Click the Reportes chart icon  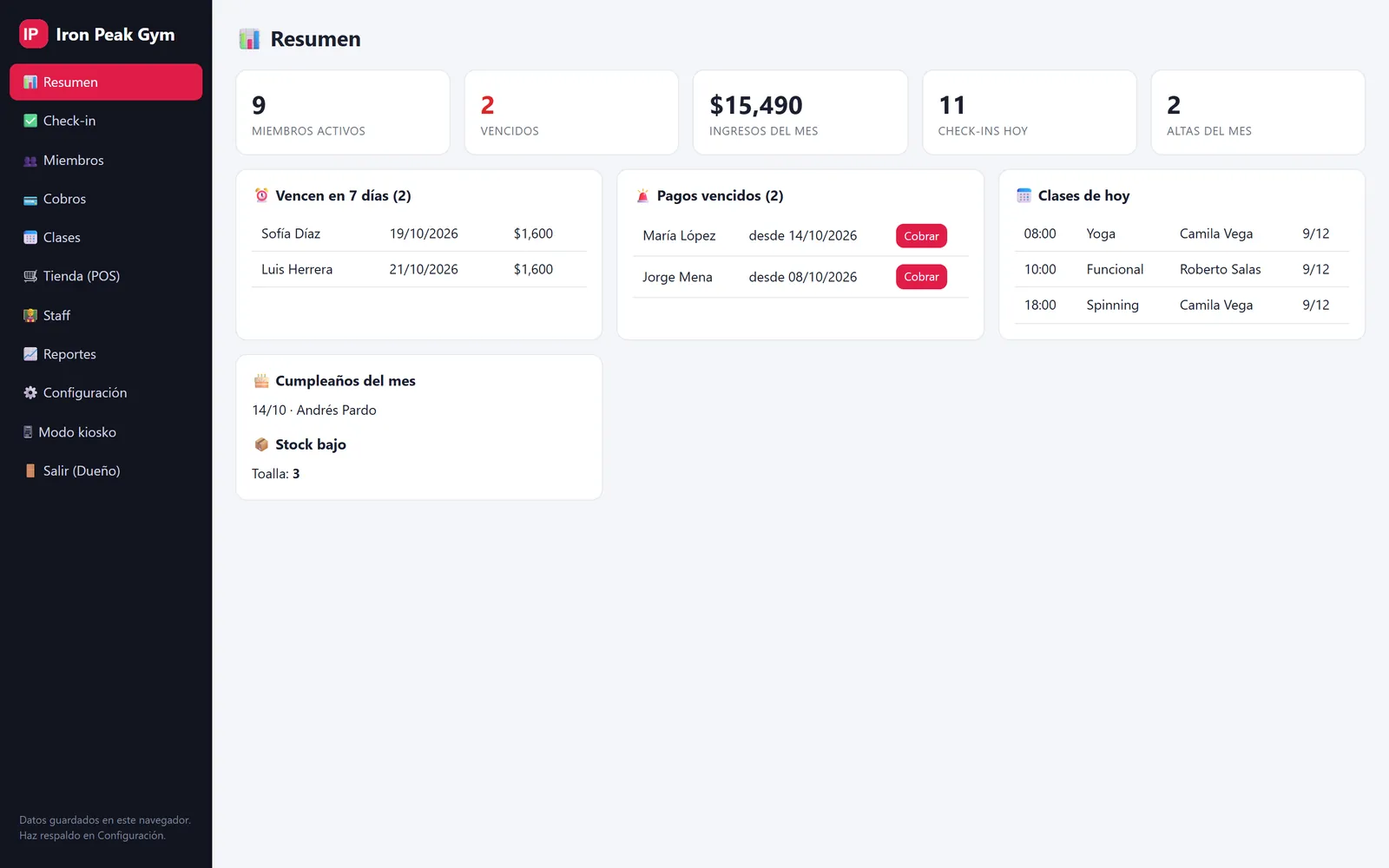30,354
